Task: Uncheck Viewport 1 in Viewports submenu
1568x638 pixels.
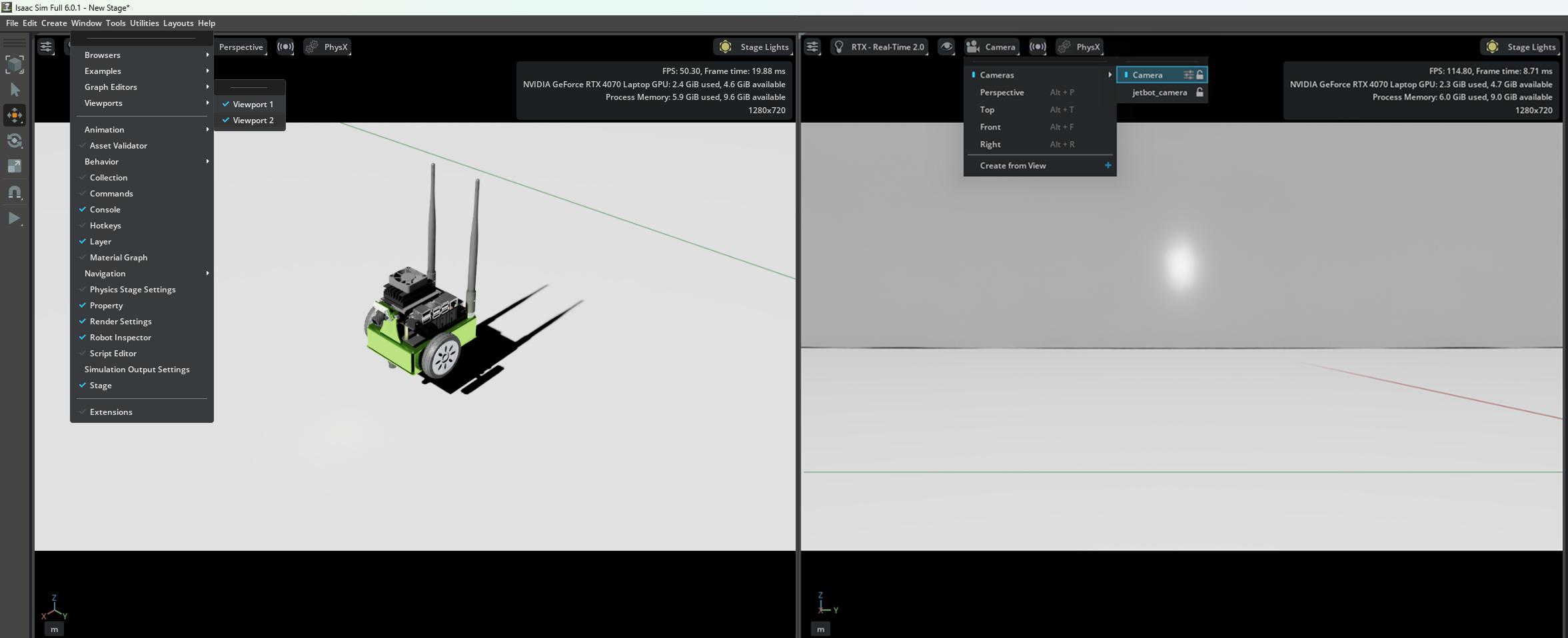Action: point(250,105)
